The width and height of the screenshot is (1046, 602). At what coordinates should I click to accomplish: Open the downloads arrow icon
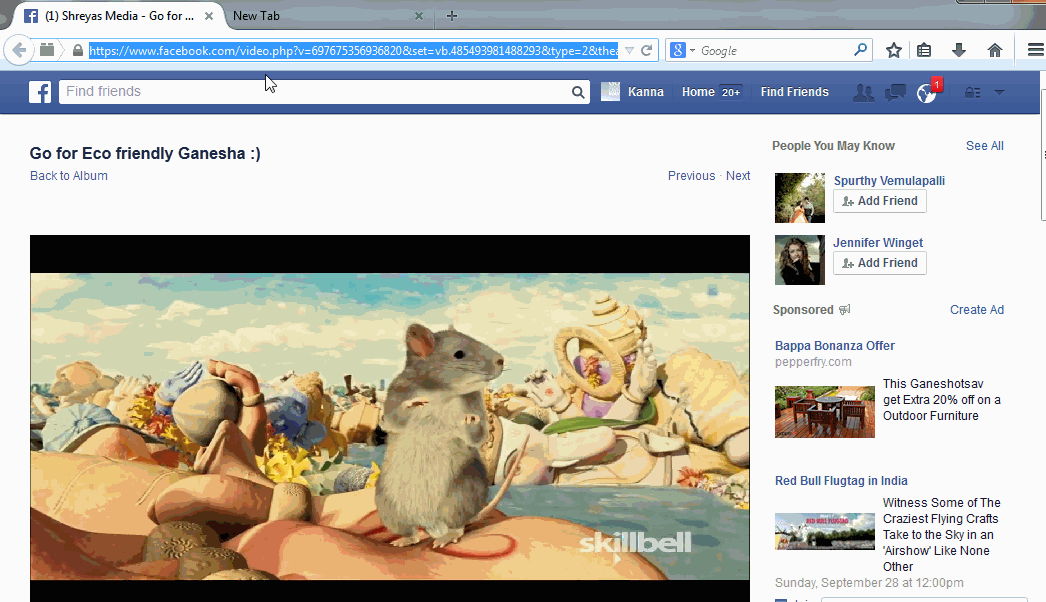point(959,50)
